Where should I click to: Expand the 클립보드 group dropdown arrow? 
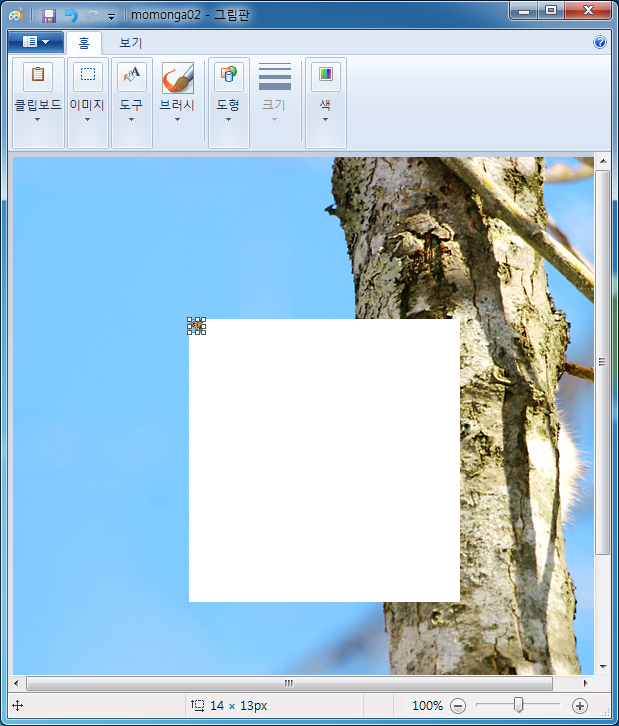click(x=38, y=119)
